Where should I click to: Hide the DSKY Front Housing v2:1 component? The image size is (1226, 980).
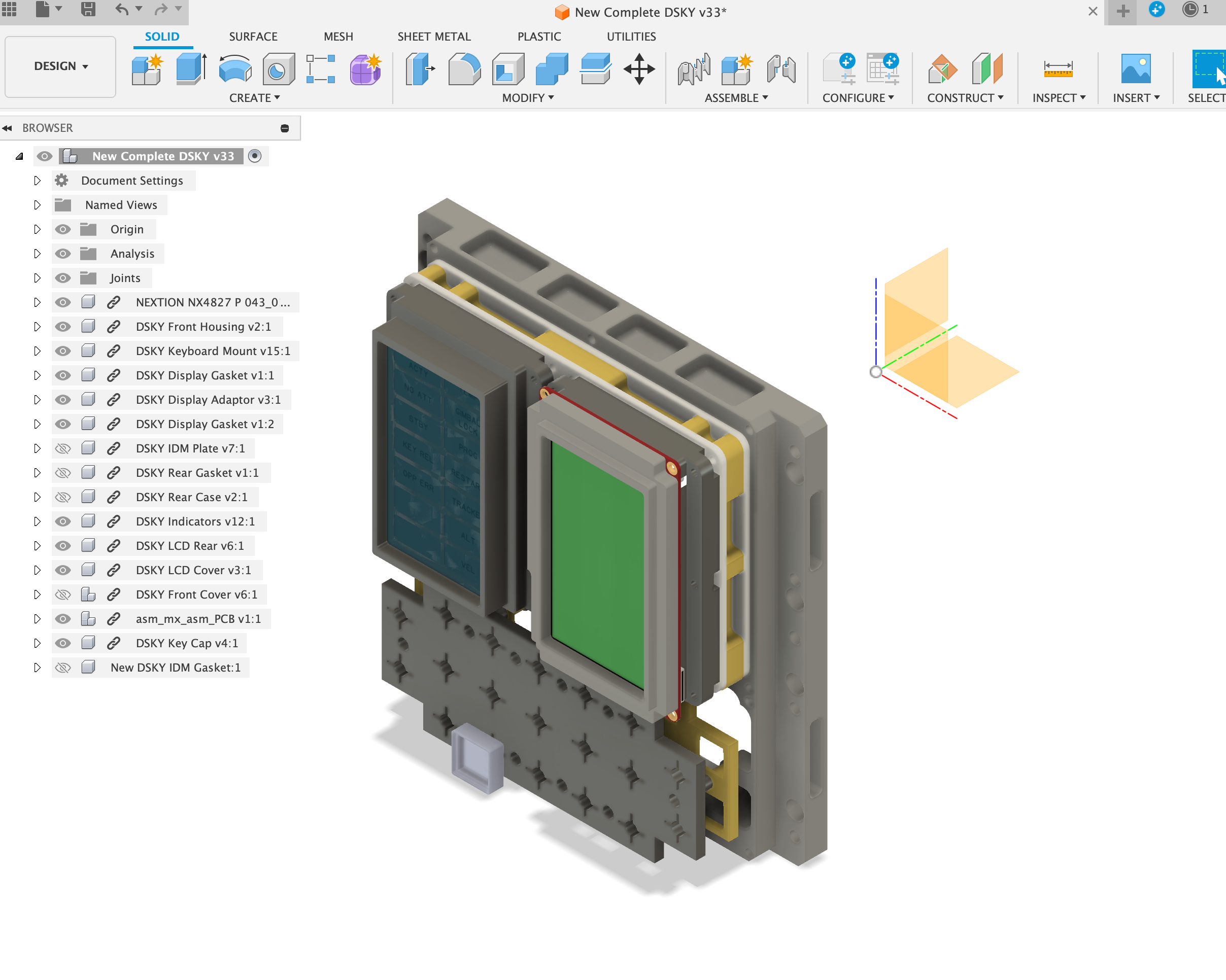[x=62, y=326]
